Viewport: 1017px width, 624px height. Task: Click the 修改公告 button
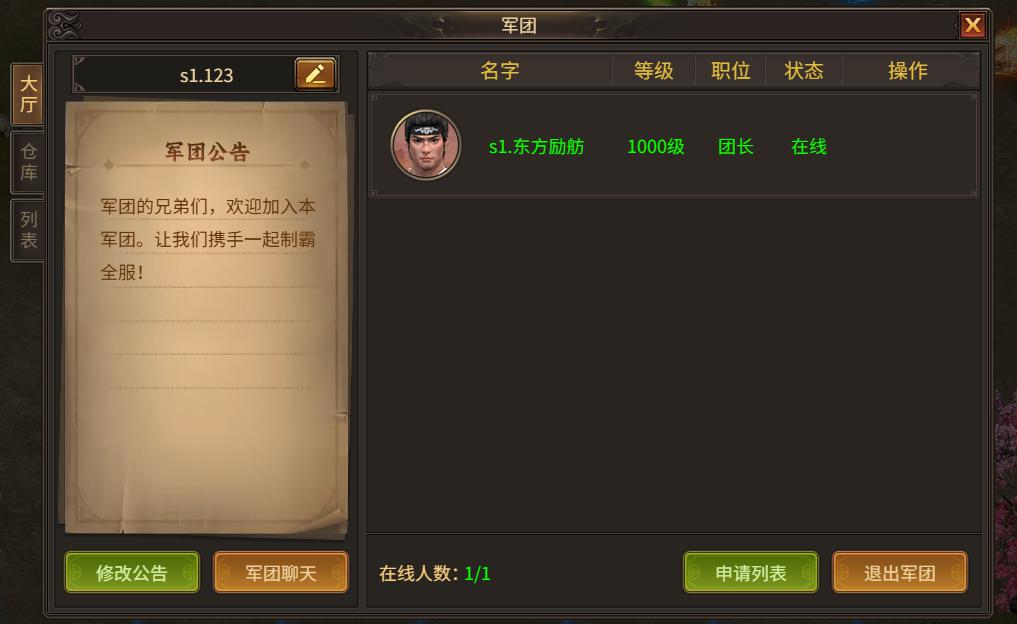point(132,572)
